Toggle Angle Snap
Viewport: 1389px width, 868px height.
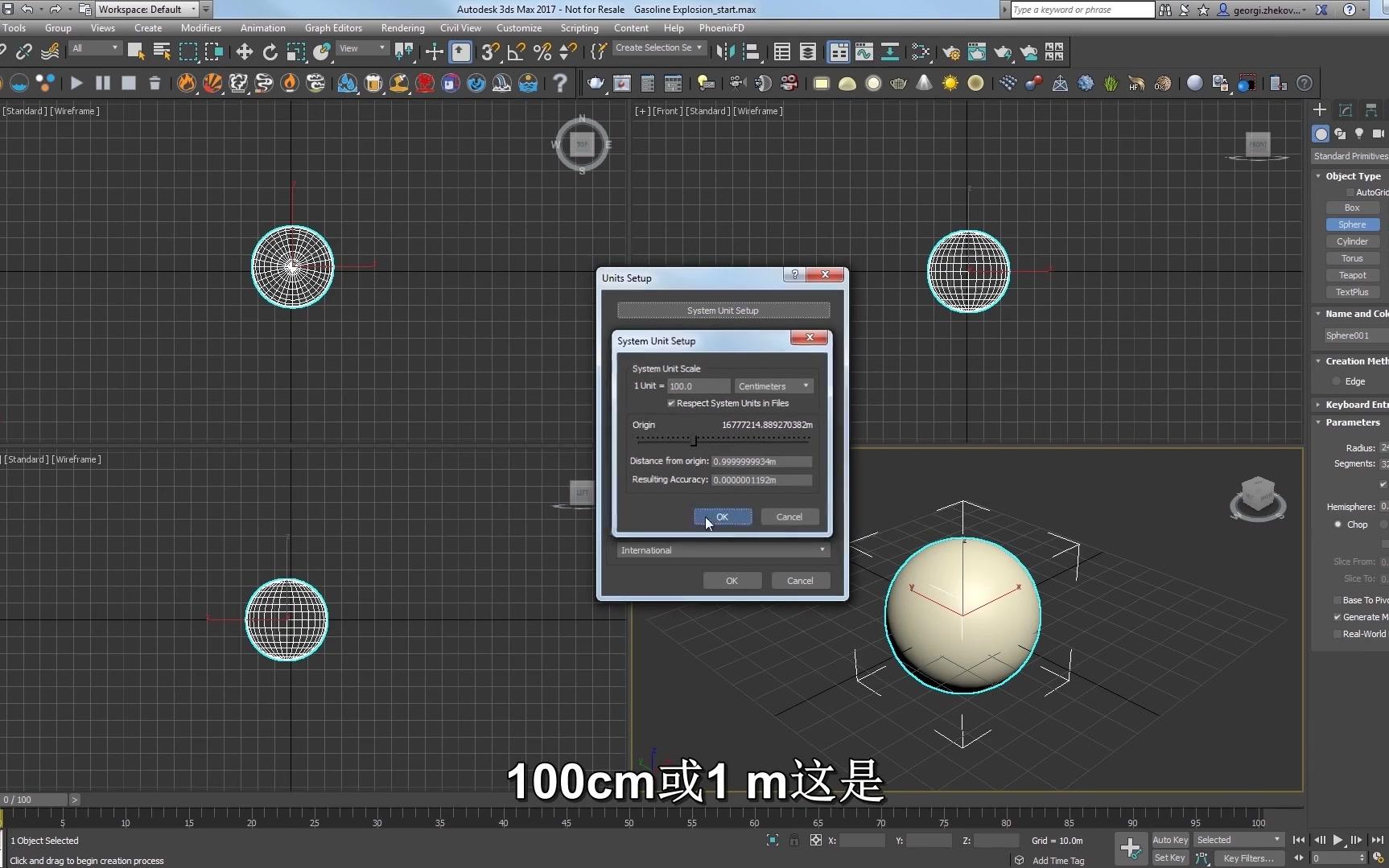(517, 51)
